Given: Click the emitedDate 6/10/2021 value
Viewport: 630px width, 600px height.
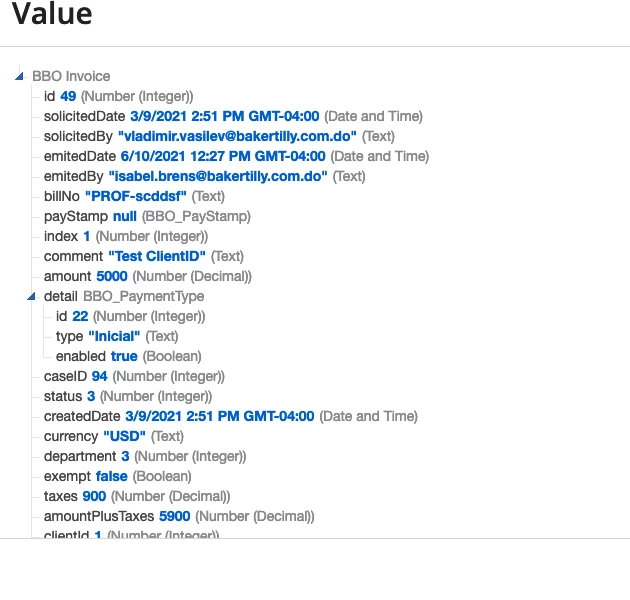Looking at the screenshot, I should (x=223, y=156).
